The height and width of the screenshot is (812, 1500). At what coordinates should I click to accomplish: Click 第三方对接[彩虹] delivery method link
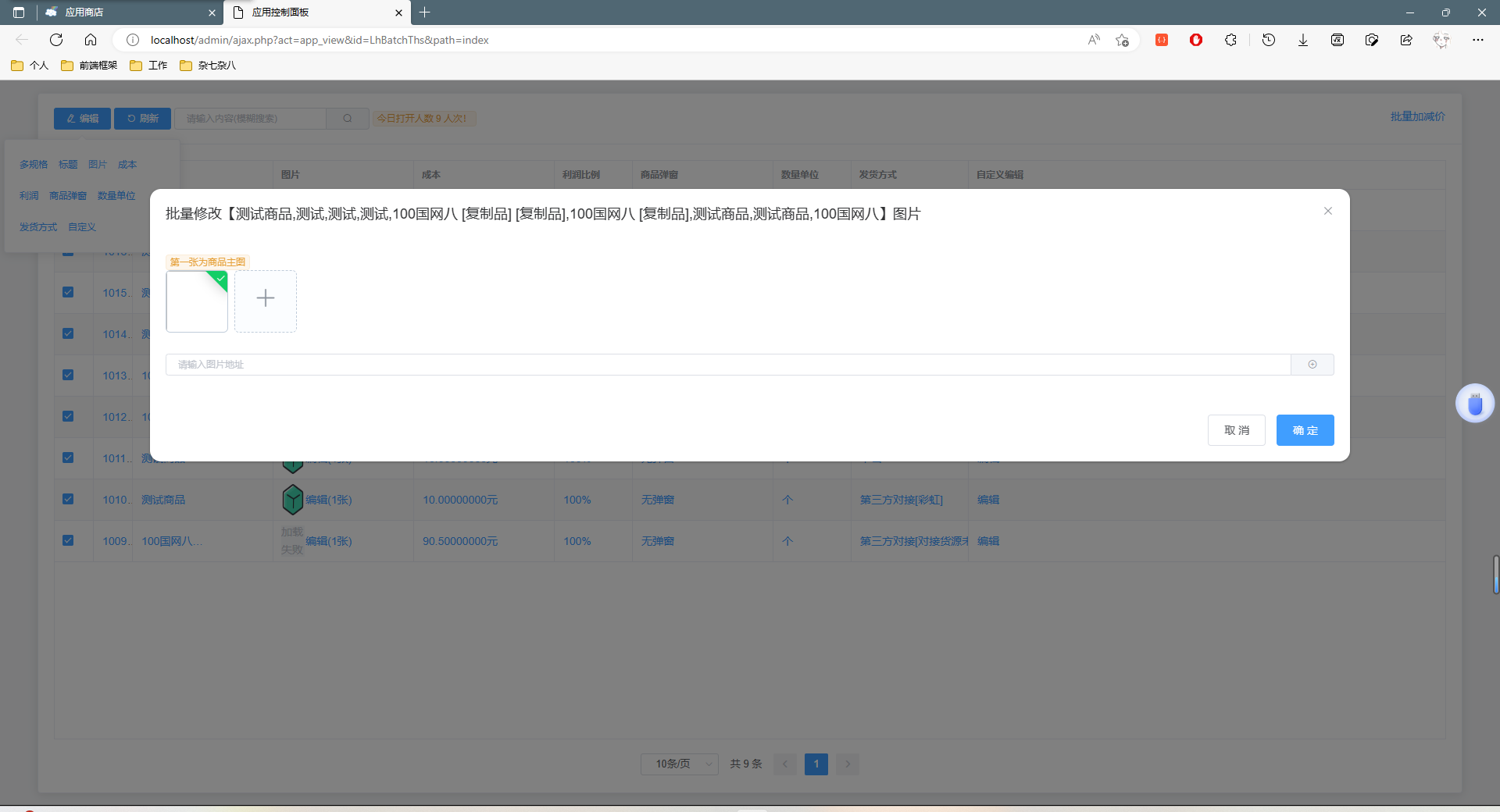pos(902,500)
